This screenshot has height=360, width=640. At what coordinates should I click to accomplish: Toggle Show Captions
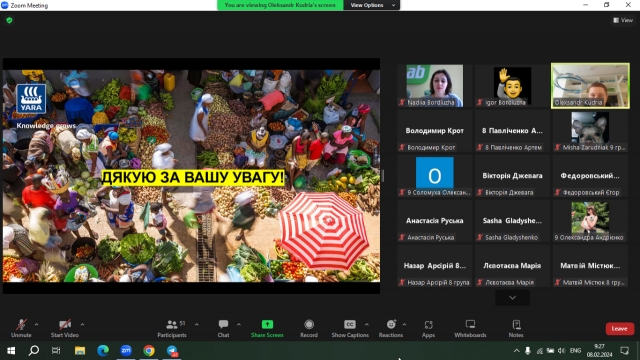click(x=350, y=328)
